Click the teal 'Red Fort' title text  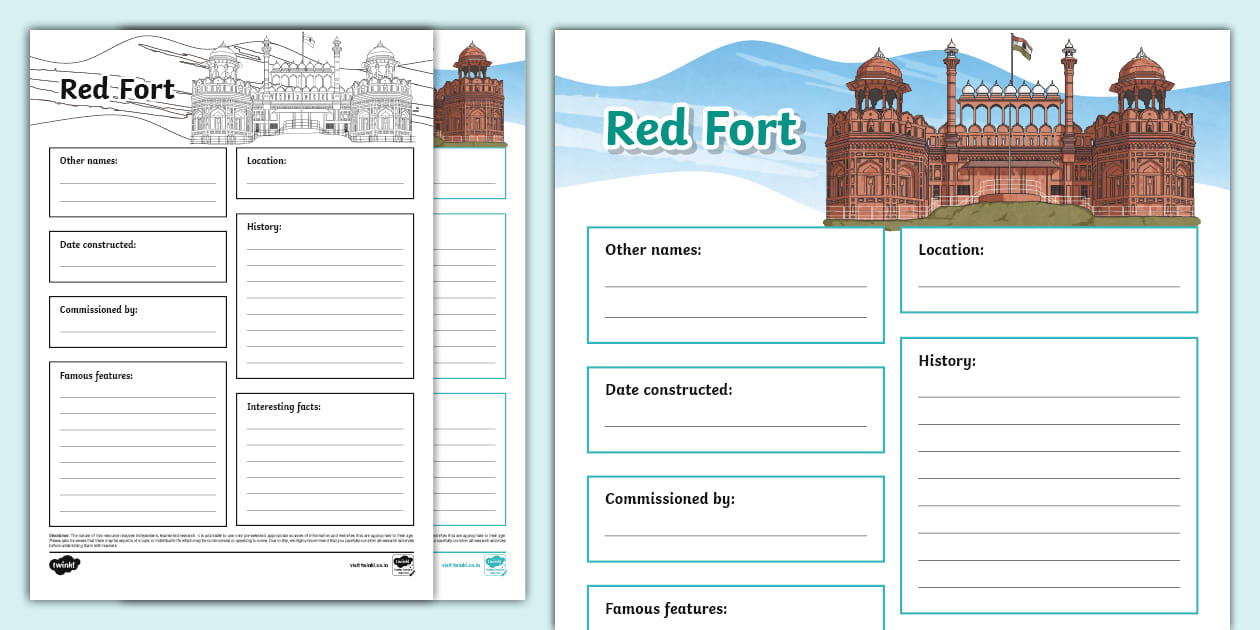[x=702, y=129]
